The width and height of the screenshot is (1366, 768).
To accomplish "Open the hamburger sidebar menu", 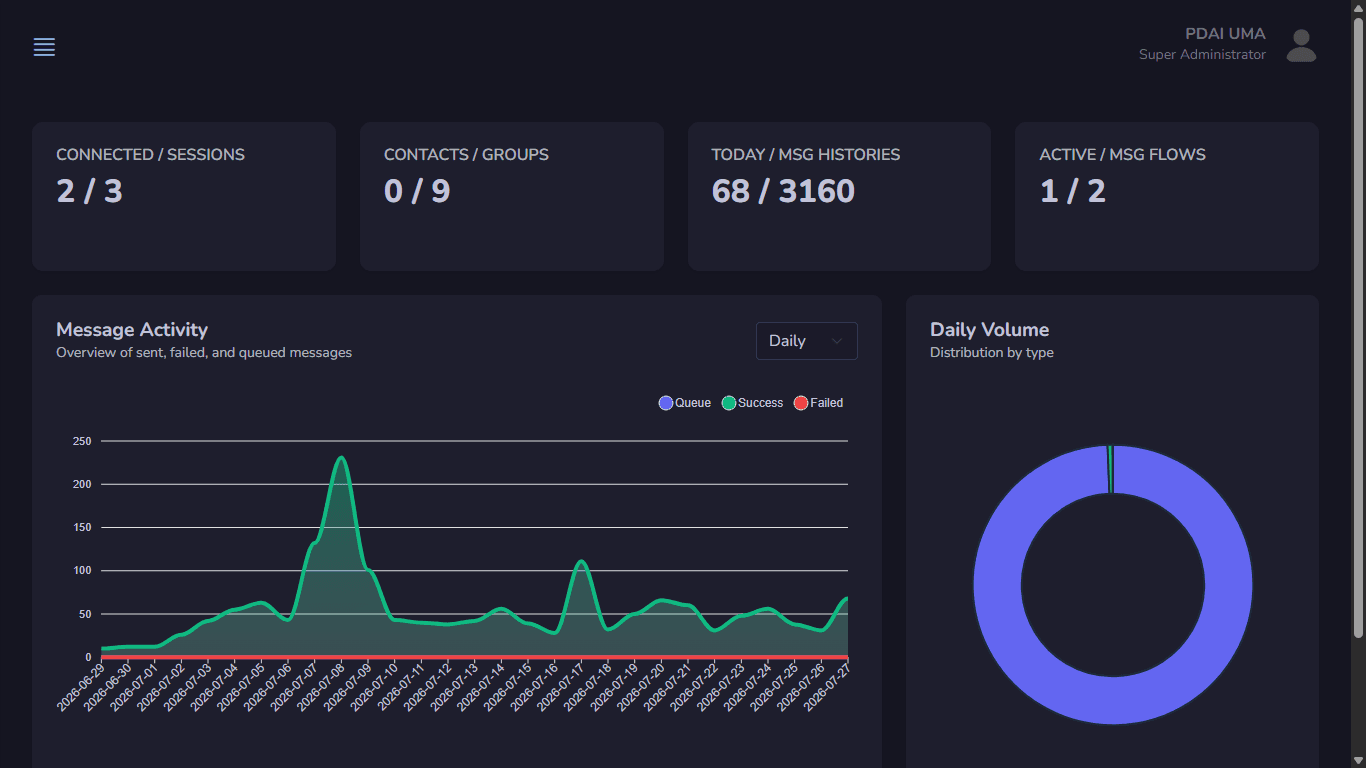I will [44, 47].
